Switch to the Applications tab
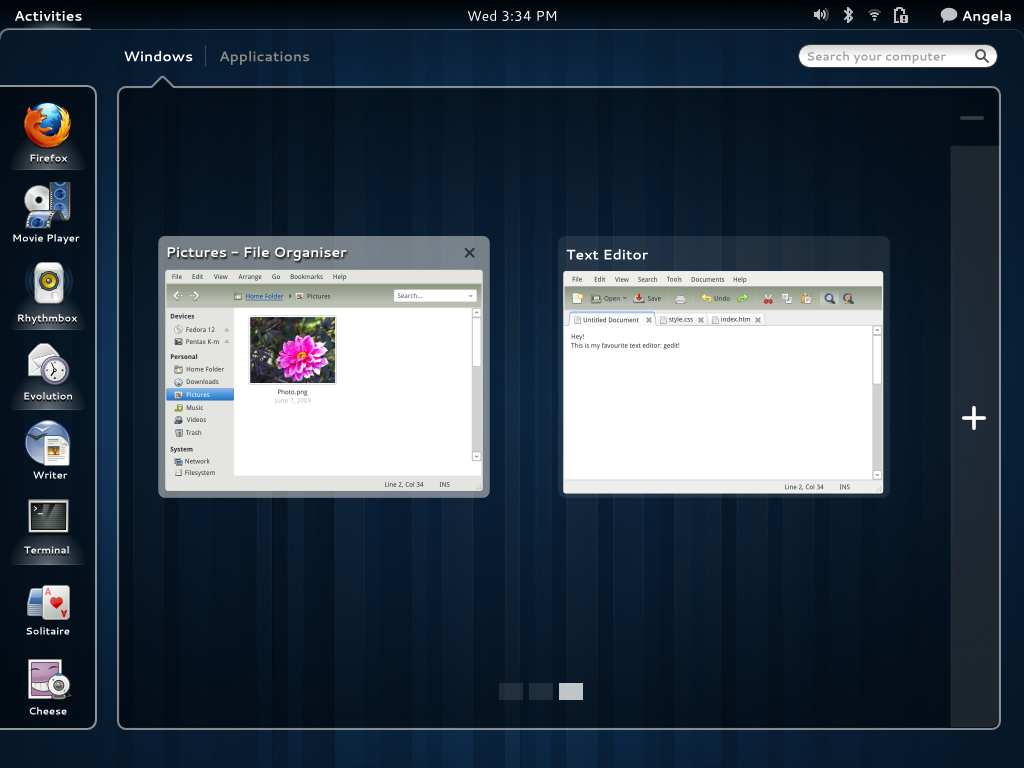 tap(264, 56)
